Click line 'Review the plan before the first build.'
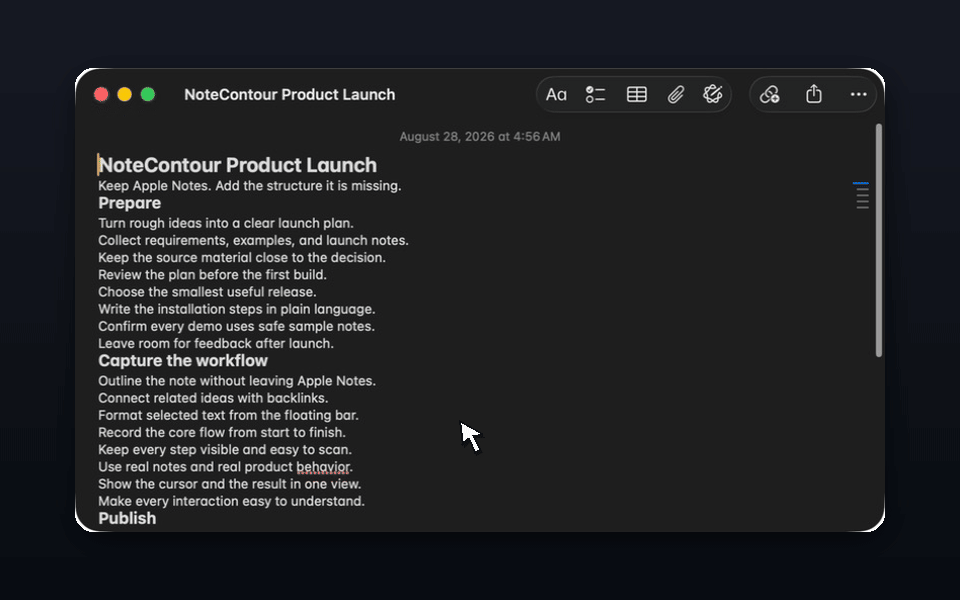The image size is (960, 600). pyautogui.click(x=212, y=274)
